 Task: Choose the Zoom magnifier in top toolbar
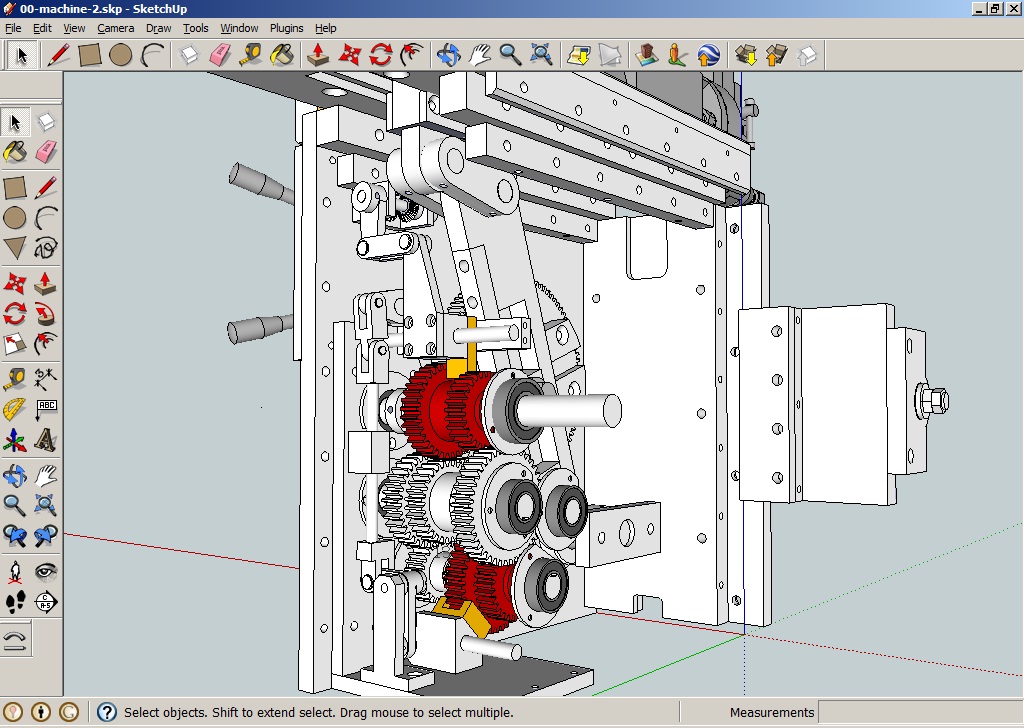click(510, 55)
